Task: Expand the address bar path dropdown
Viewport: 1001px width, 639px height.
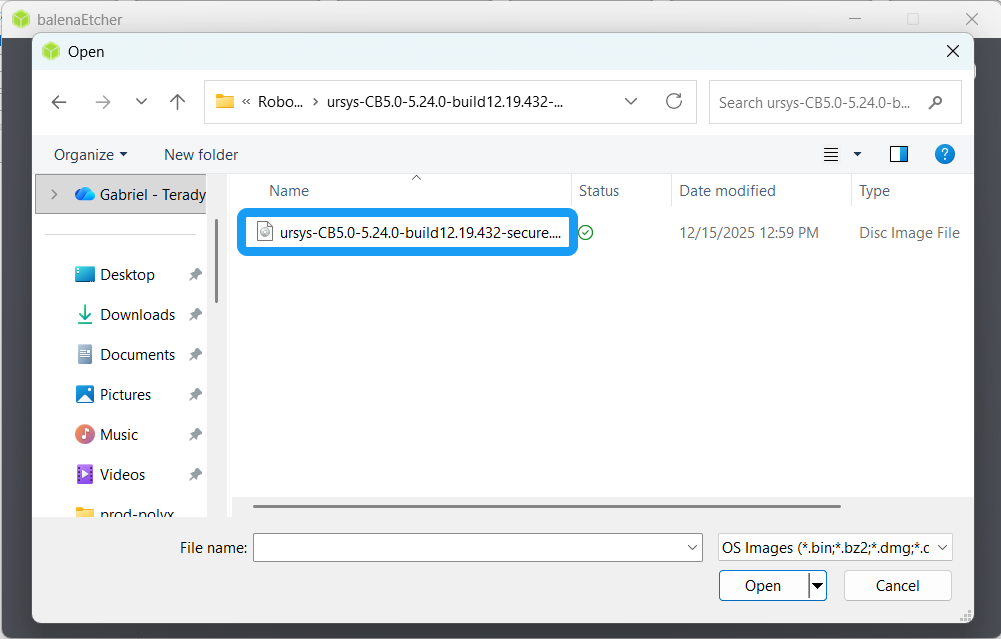Action: pos(631,102)
